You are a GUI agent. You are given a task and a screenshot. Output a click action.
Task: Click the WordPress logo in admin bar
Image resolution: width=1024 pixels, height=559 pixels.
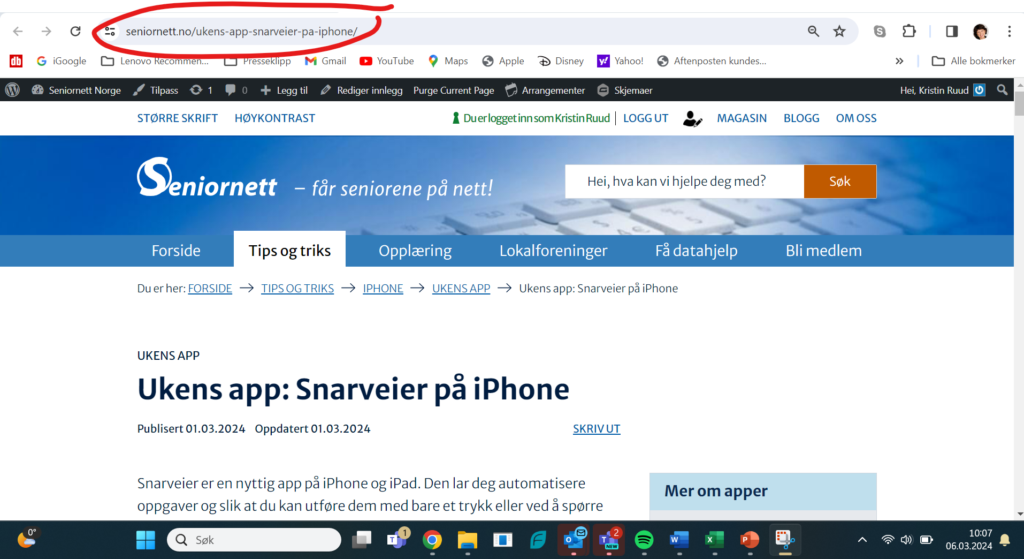pos(12,90)
